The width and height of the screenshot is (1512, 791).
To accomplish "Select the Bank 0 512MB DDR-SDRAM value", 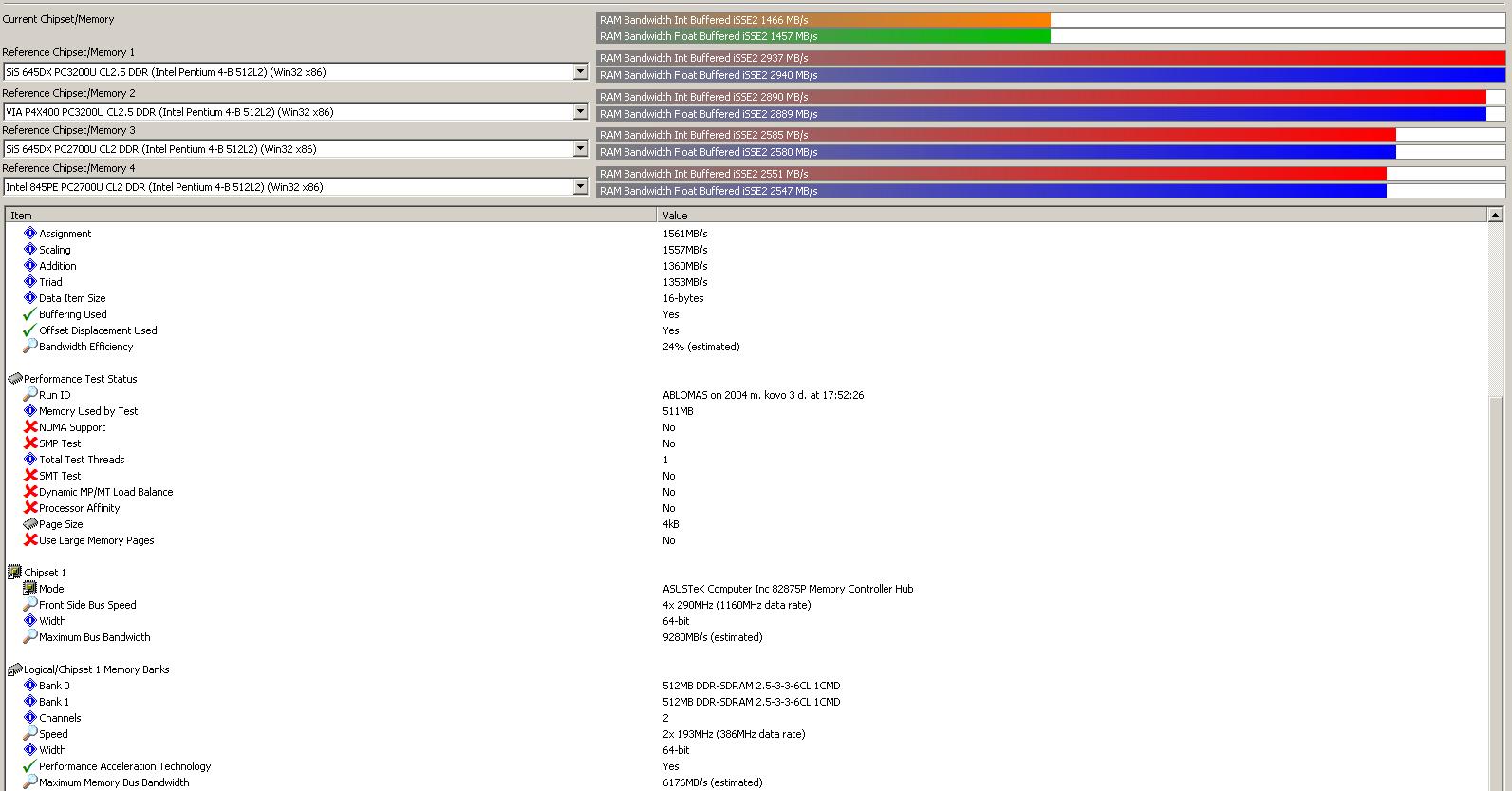I will (751, 686).
